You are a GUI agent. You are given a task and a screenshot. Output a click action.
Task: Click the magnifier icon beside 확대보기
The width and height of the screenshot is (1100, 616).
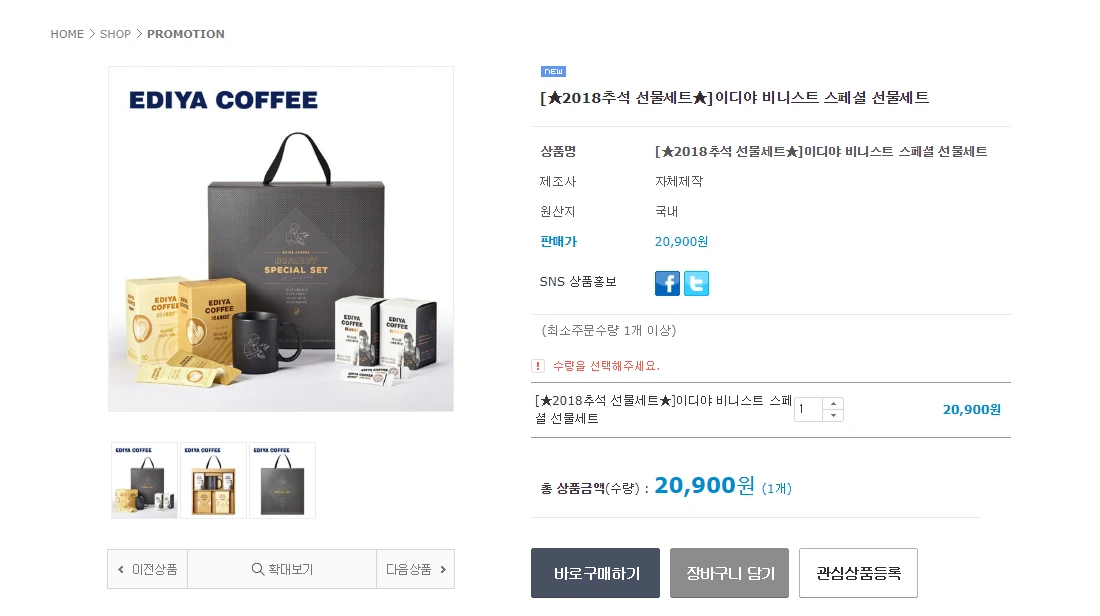pos(257,569)
